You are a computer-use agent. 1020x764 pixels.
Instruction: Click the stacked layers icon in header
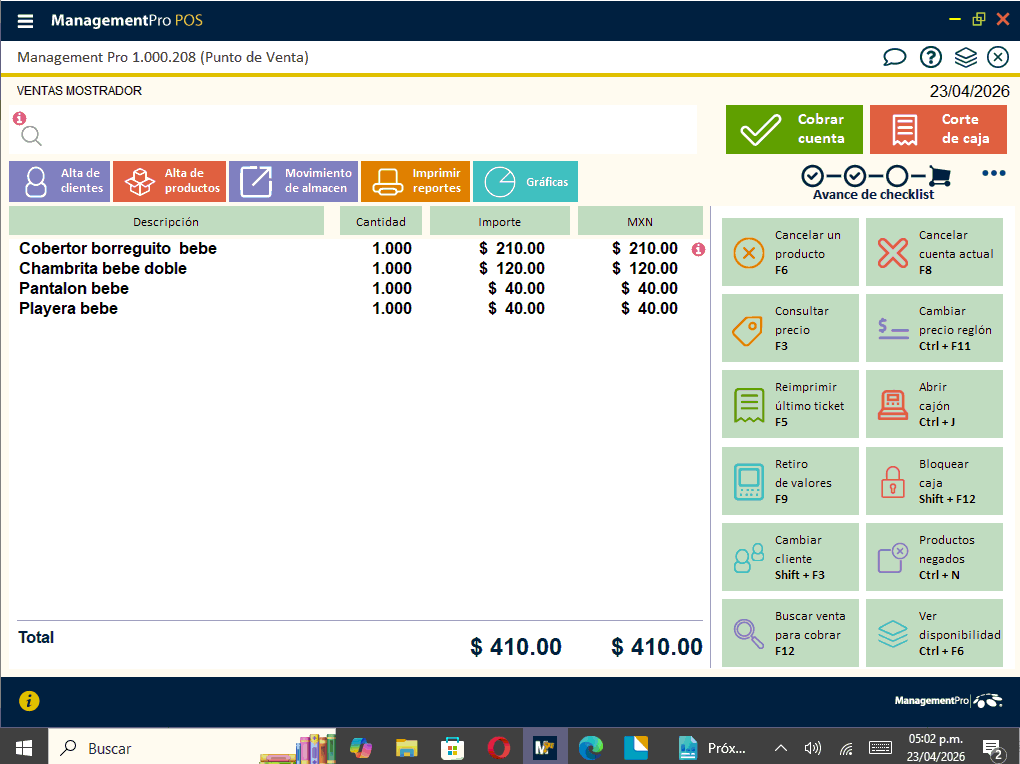[x=965, y=57]
